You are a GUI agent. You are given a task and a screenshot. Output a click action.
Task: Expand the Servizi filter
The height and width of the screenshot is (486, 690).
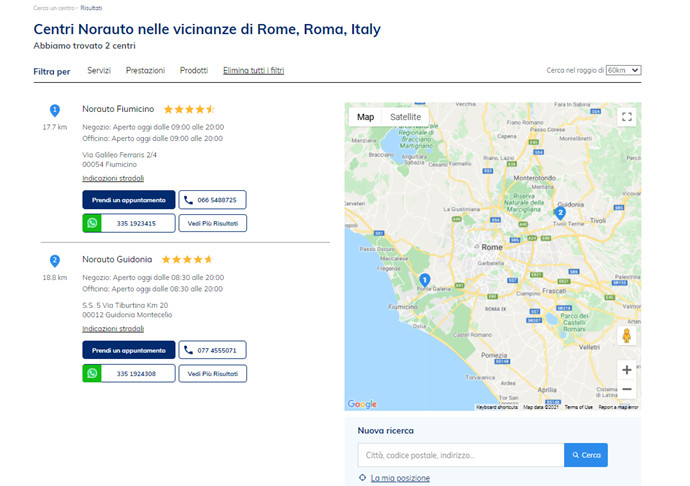[99, 70]
